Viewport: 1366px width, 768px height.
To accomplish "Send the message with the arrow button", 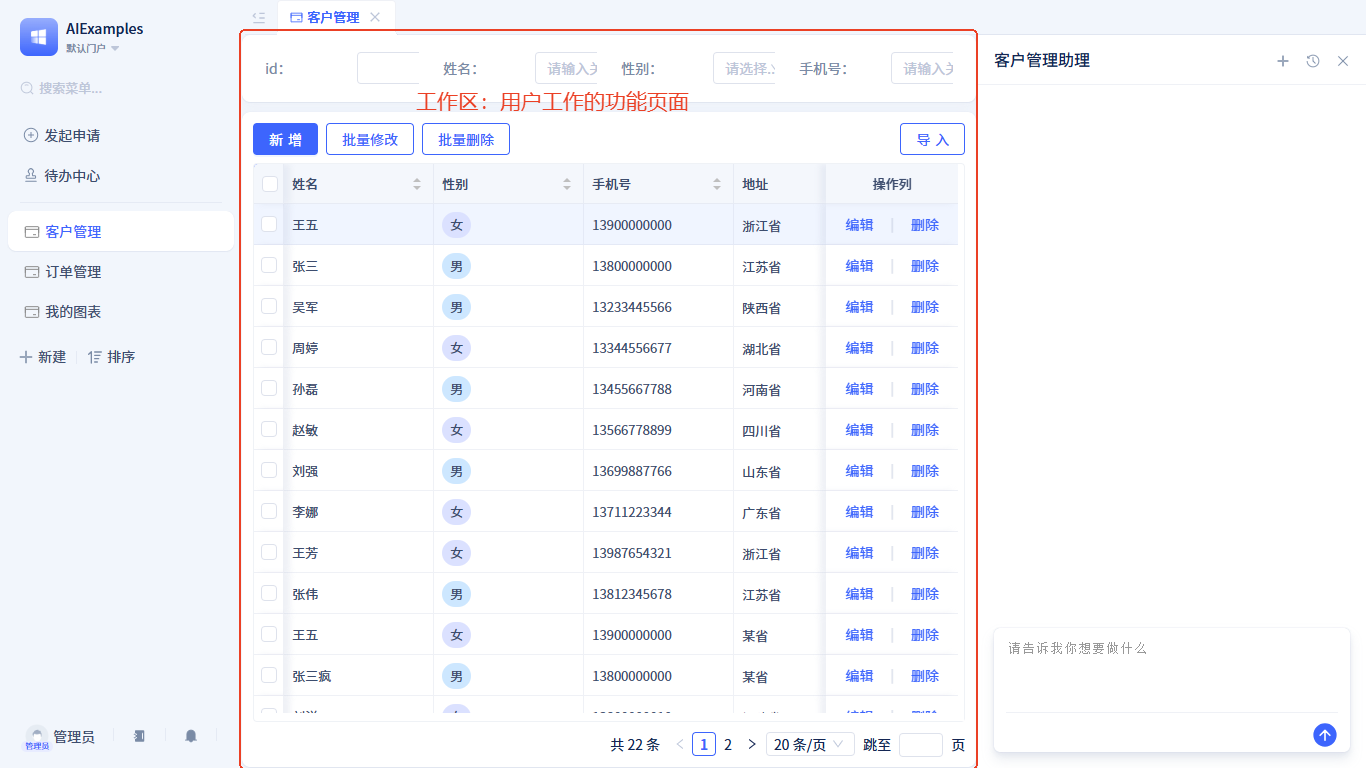I will pyautogui.click(x=1325, y=735).
